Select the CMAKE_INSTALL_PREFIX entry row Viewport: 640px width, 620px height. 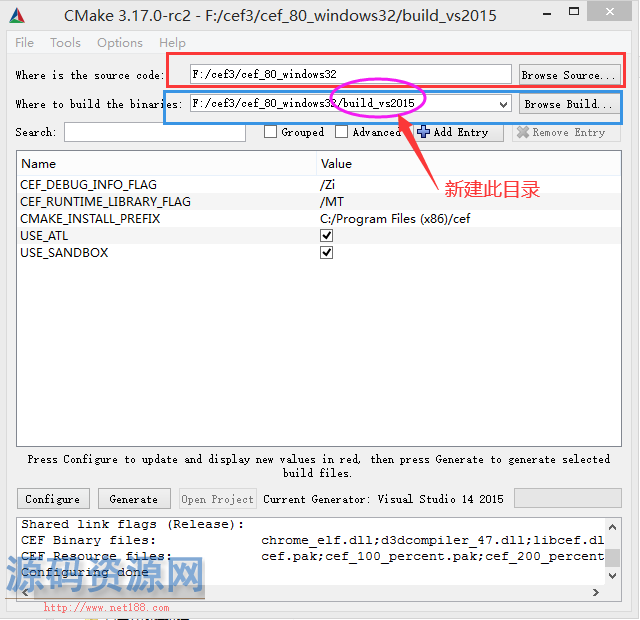pyautogui.click(x=90, y=218)
